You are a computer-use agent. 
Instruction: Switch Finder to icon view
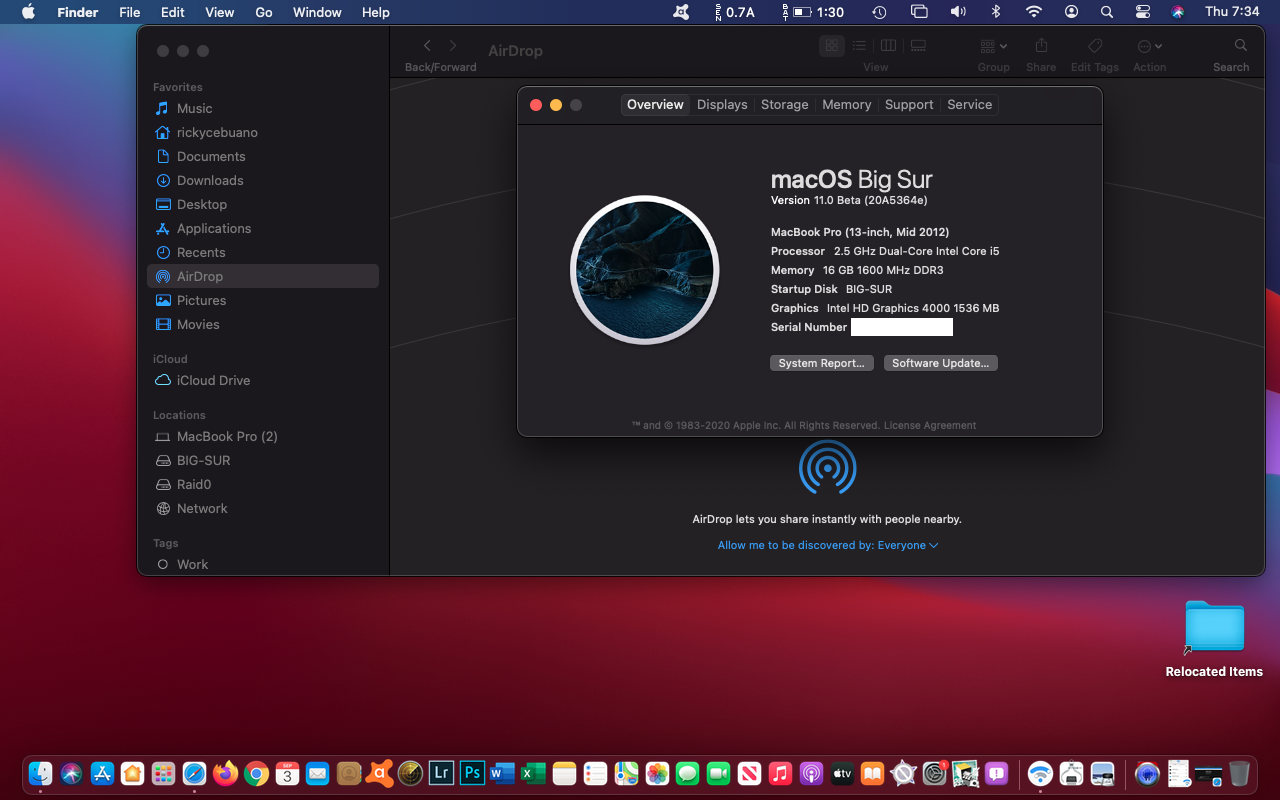pyautogui.click(x=831, y=46)
